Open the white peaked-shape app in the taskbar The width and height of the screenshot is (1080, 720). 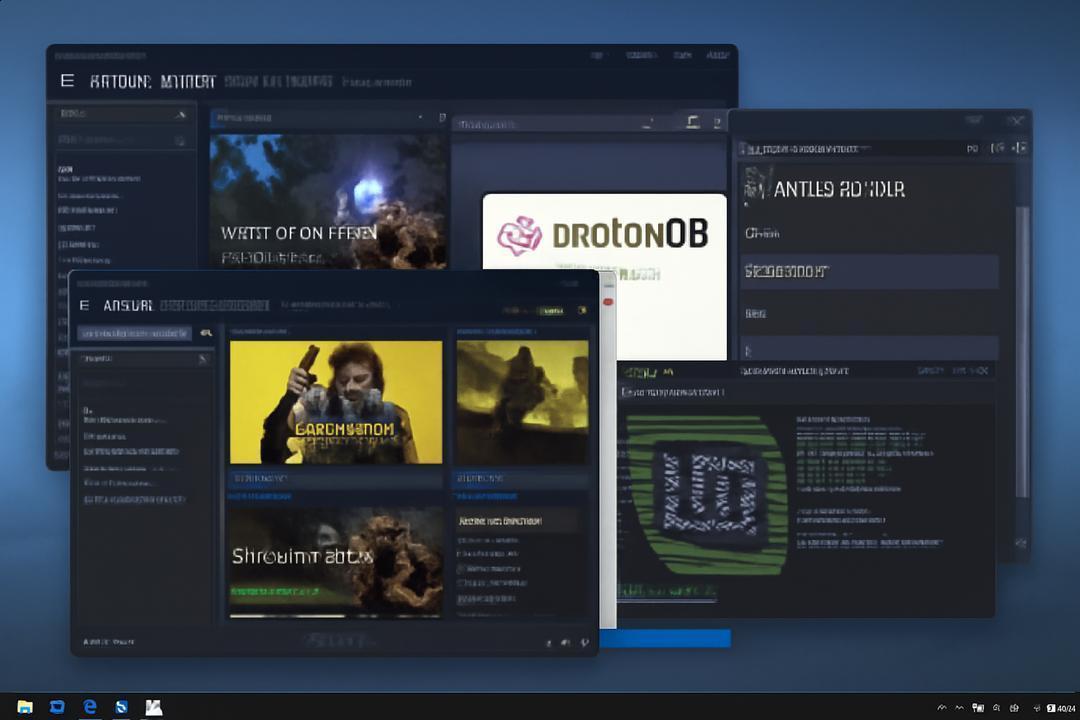[154, 707]
